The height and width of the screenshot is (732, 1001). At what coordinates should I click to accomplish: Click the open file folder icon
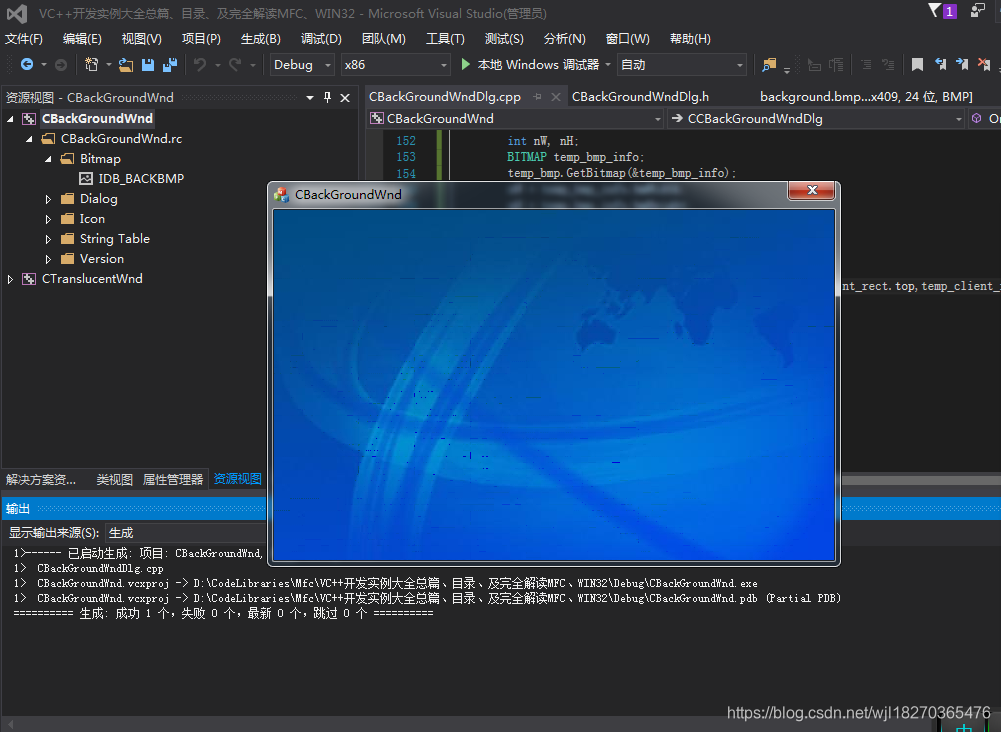tap(126, 64)
